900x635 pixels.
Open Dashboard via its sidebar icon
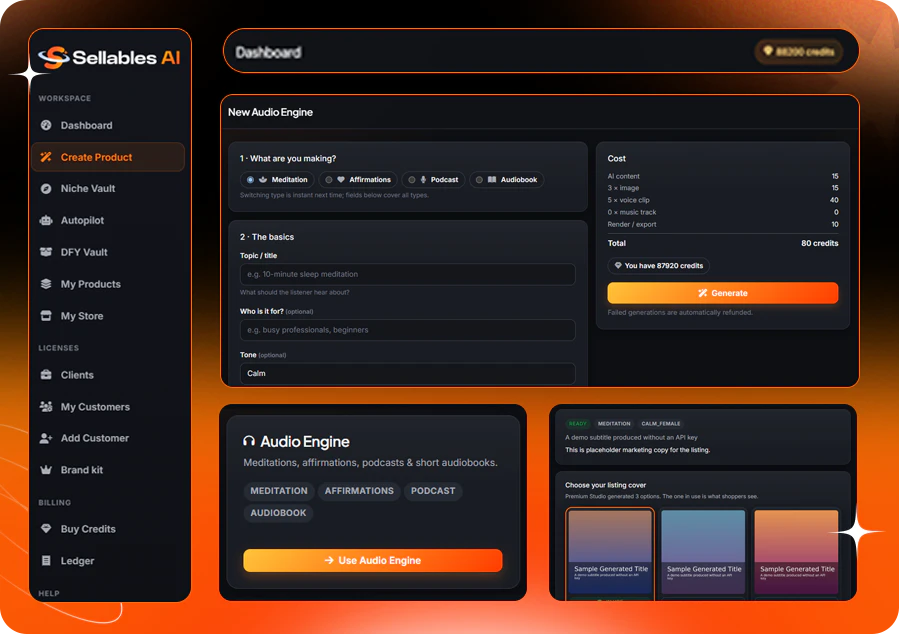pyautogui.click(x=46, y=125)
